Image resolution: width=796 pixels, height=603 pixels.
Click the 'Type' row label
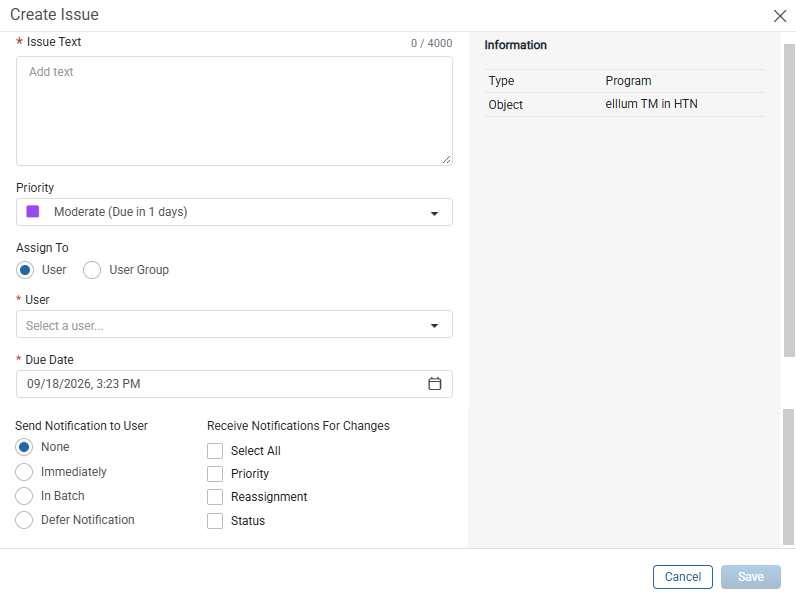click(x=501, y=81)
